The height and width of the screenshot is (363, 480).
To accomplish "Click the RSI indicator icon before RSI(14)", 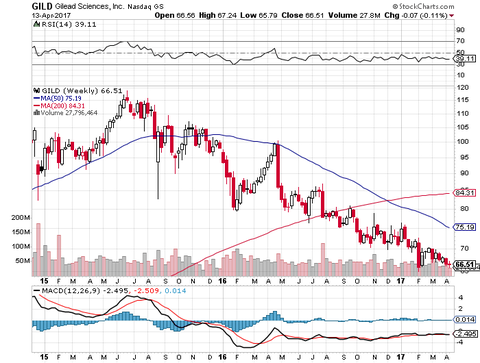I will tap(36, 24).
